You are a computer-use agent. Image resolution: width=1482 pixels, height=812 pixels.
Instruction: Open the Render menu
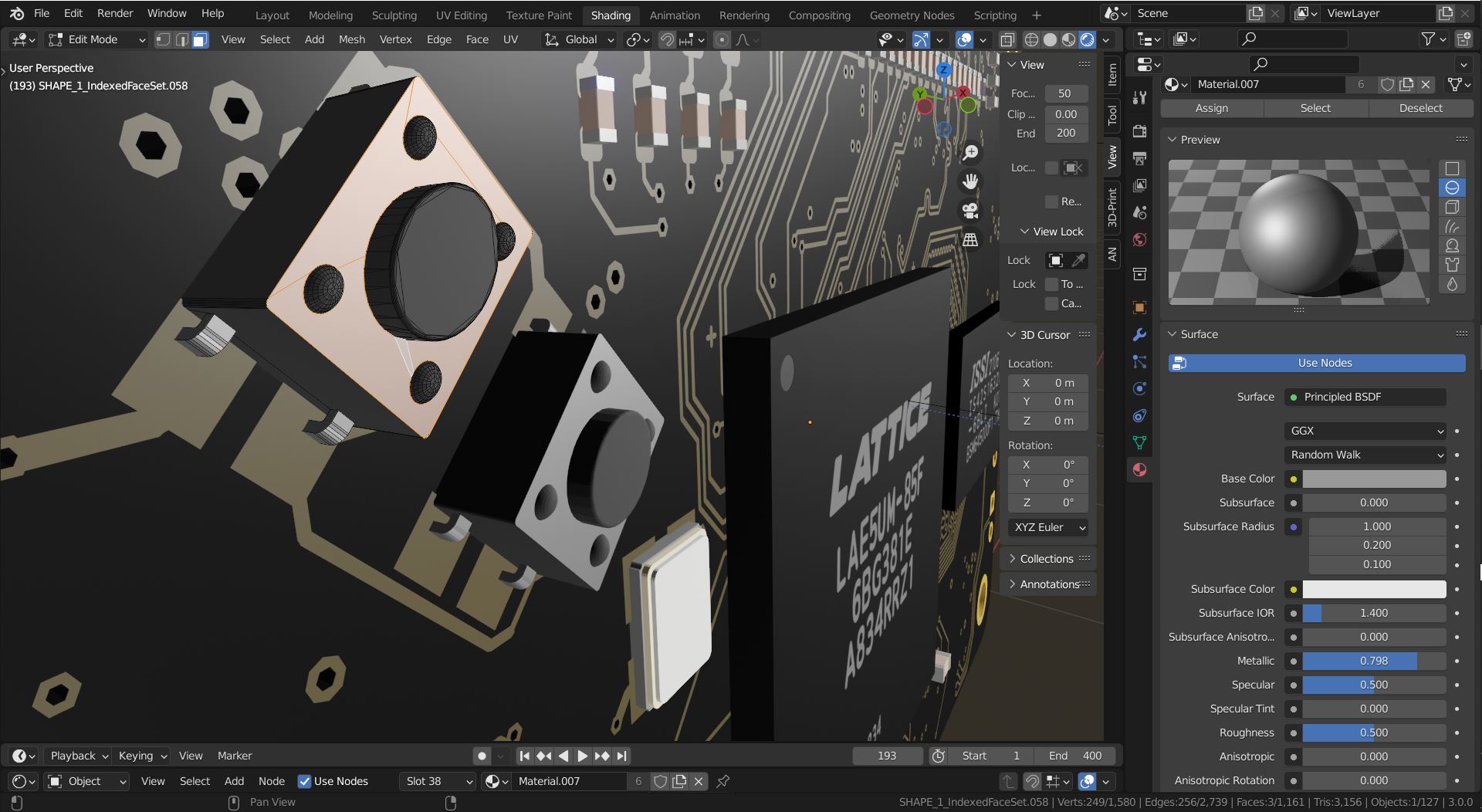[x=115, y=13]
